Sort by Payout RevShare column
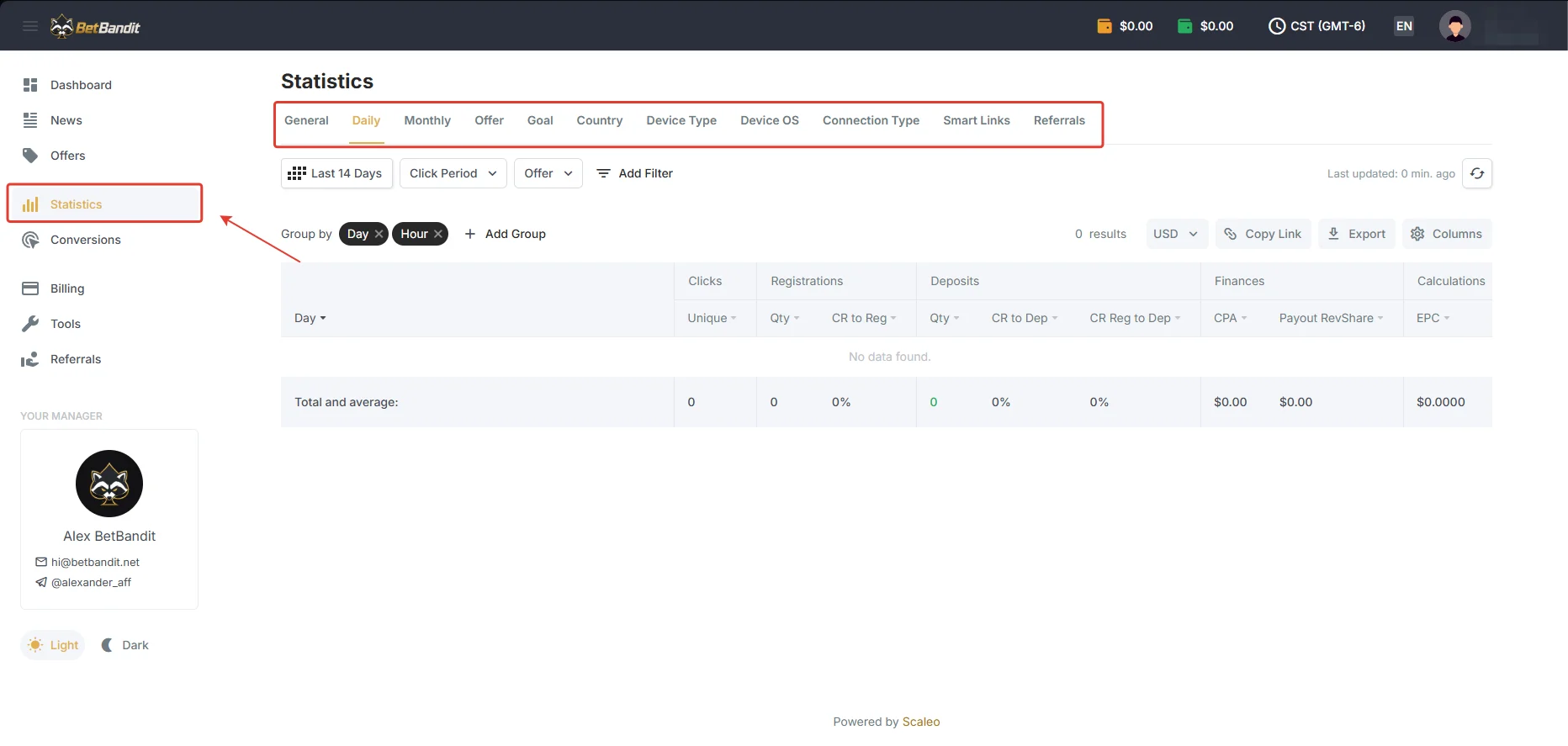The height and width of the screenshot is (746, 1568). click(1331, 318)
